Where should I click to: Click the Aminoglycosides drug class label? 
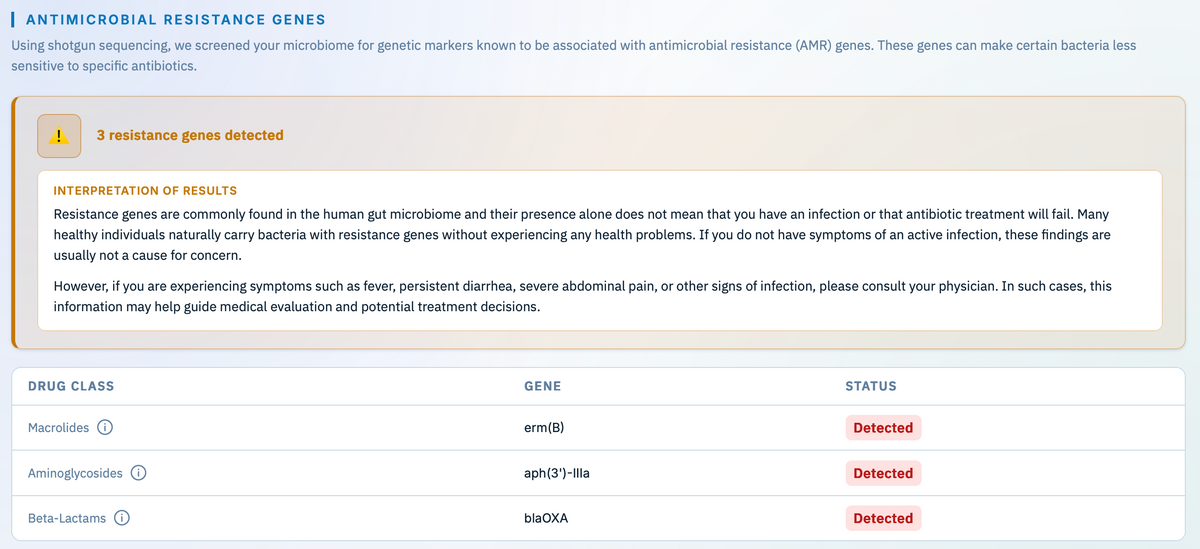(75, 473)
